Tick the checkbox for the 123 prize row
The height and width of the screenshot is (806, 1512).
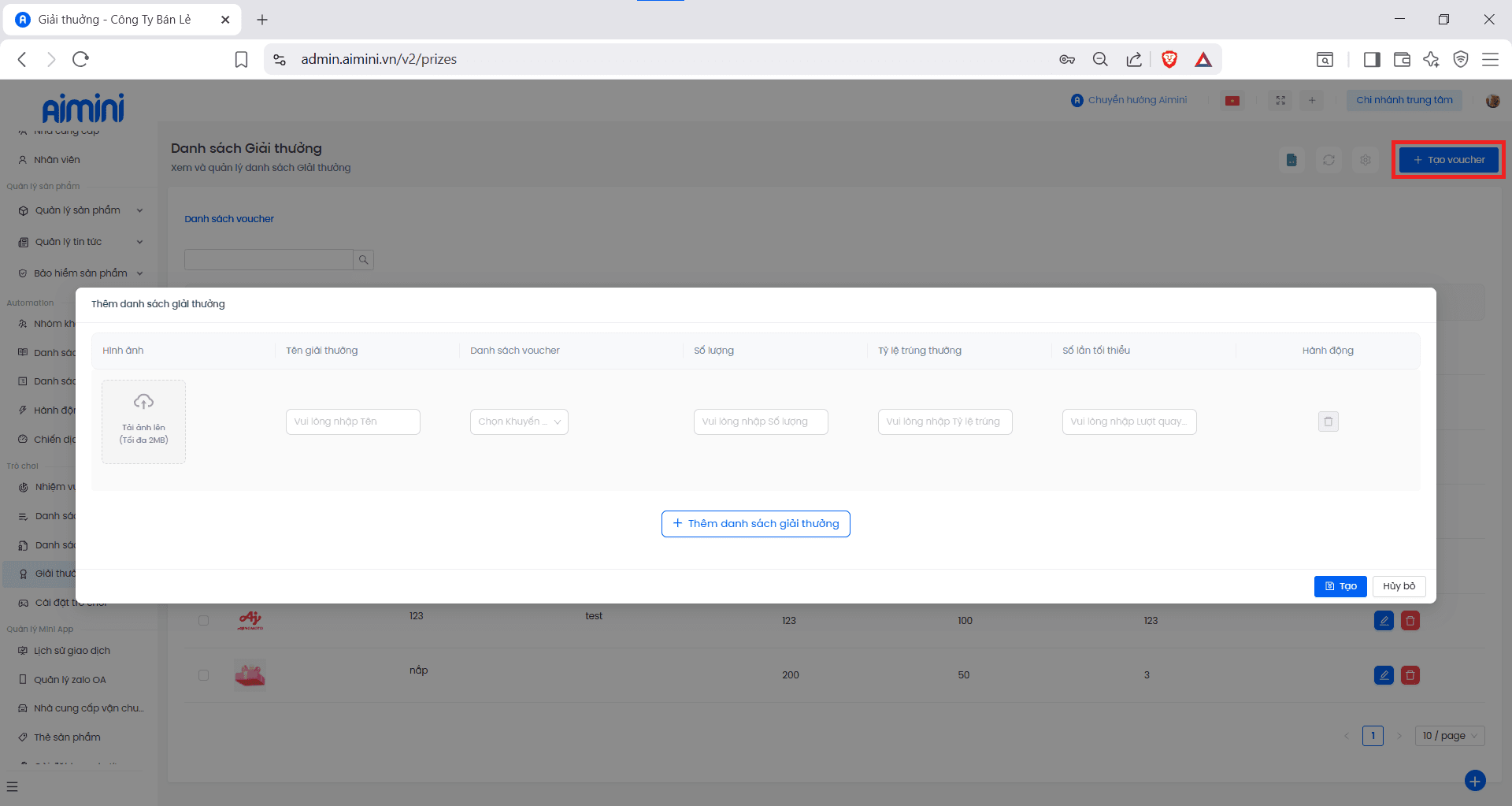click(204, 621)
